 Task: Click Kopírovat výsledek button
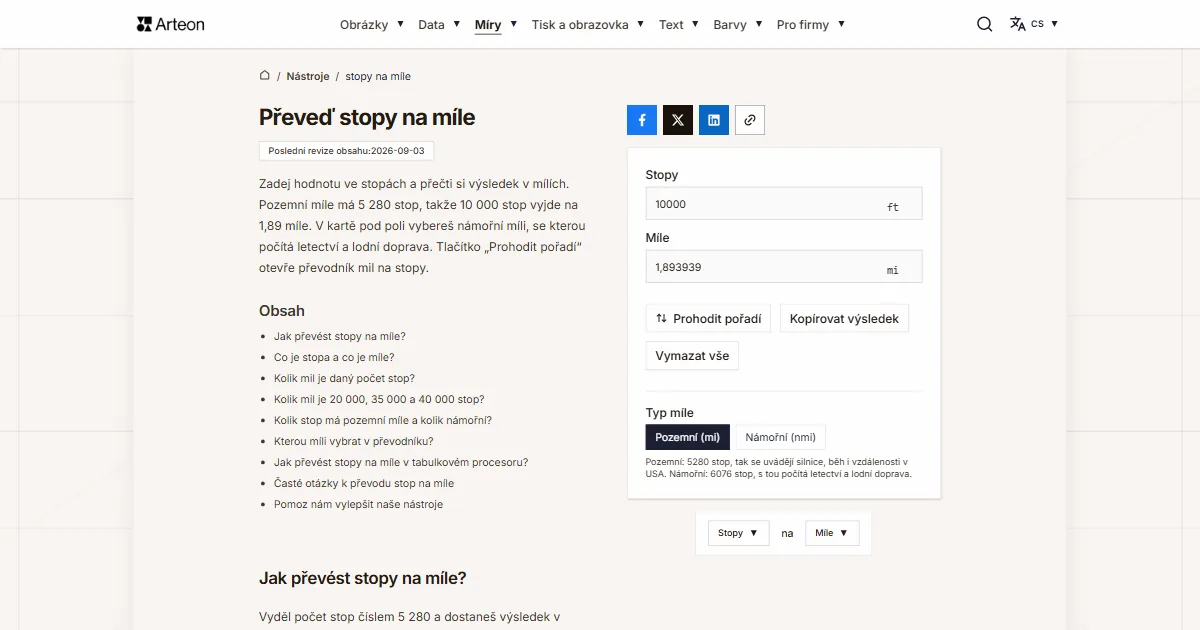tap(844, 319)
